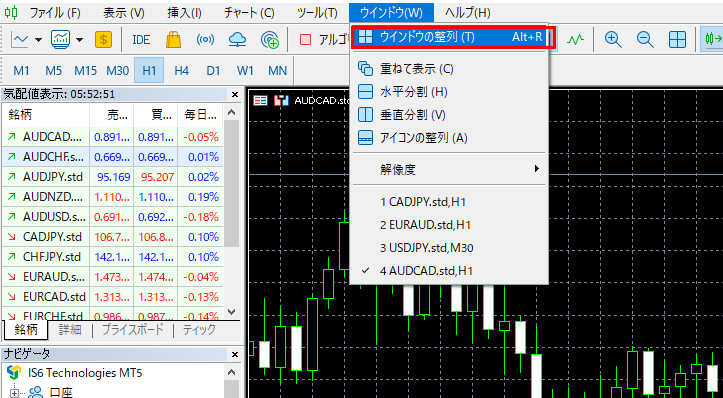The width and height of the screenshot is (723, 398).
Task: Choose ウインドウの整列 (T) menu item
Action: 450,37
